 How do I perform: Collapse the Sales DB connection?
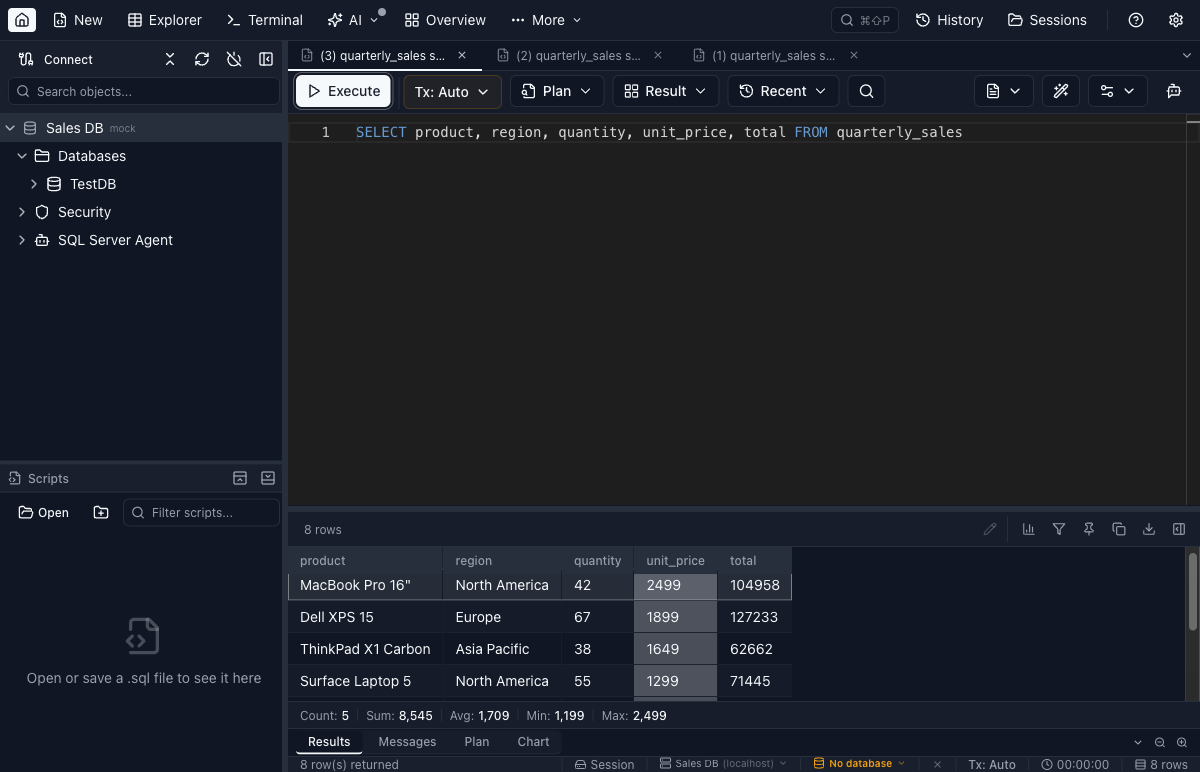pos(11,128)
